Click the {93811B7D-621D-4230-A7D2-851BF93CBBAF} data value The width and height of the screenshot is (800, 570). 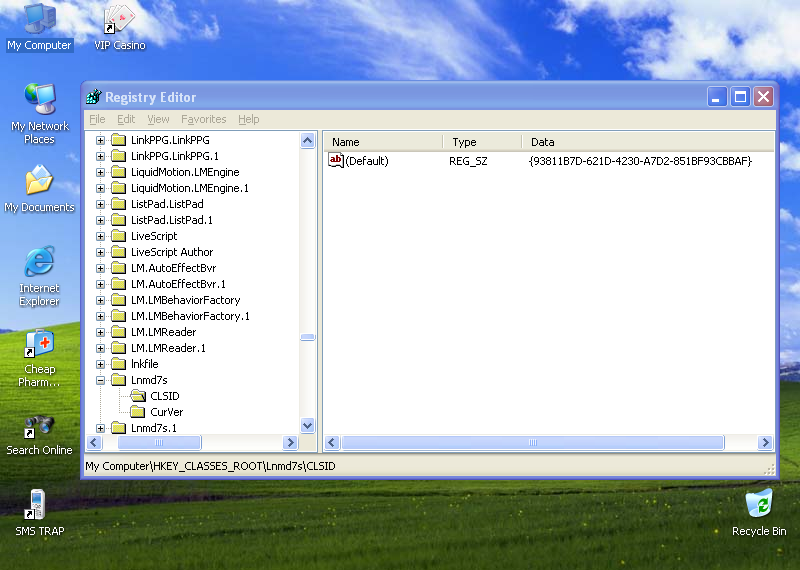click(x=640, y=161)
